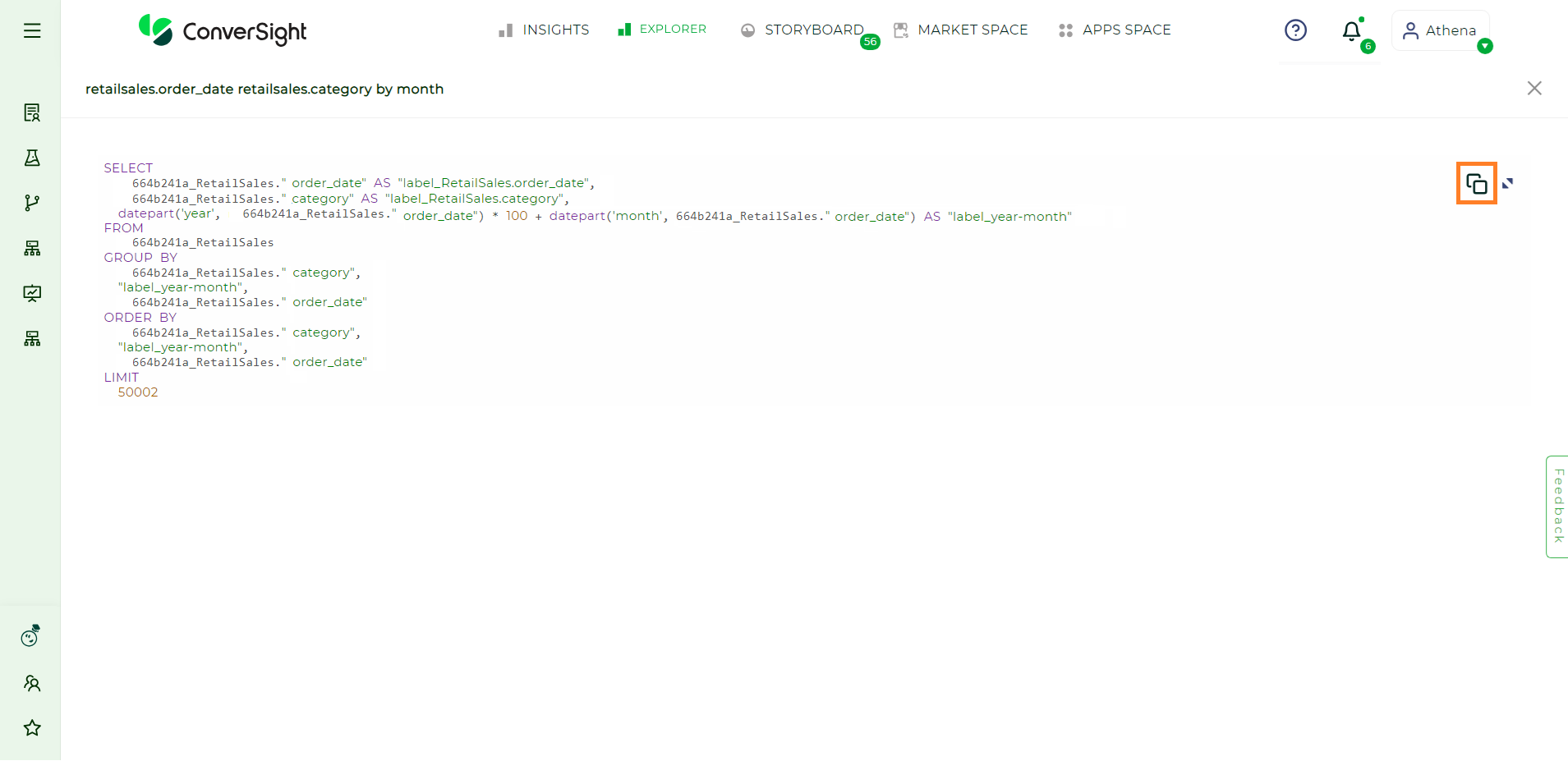The image size is (1568, 761).
Task: Click the smiley face assistant icon
Action: 30,636
